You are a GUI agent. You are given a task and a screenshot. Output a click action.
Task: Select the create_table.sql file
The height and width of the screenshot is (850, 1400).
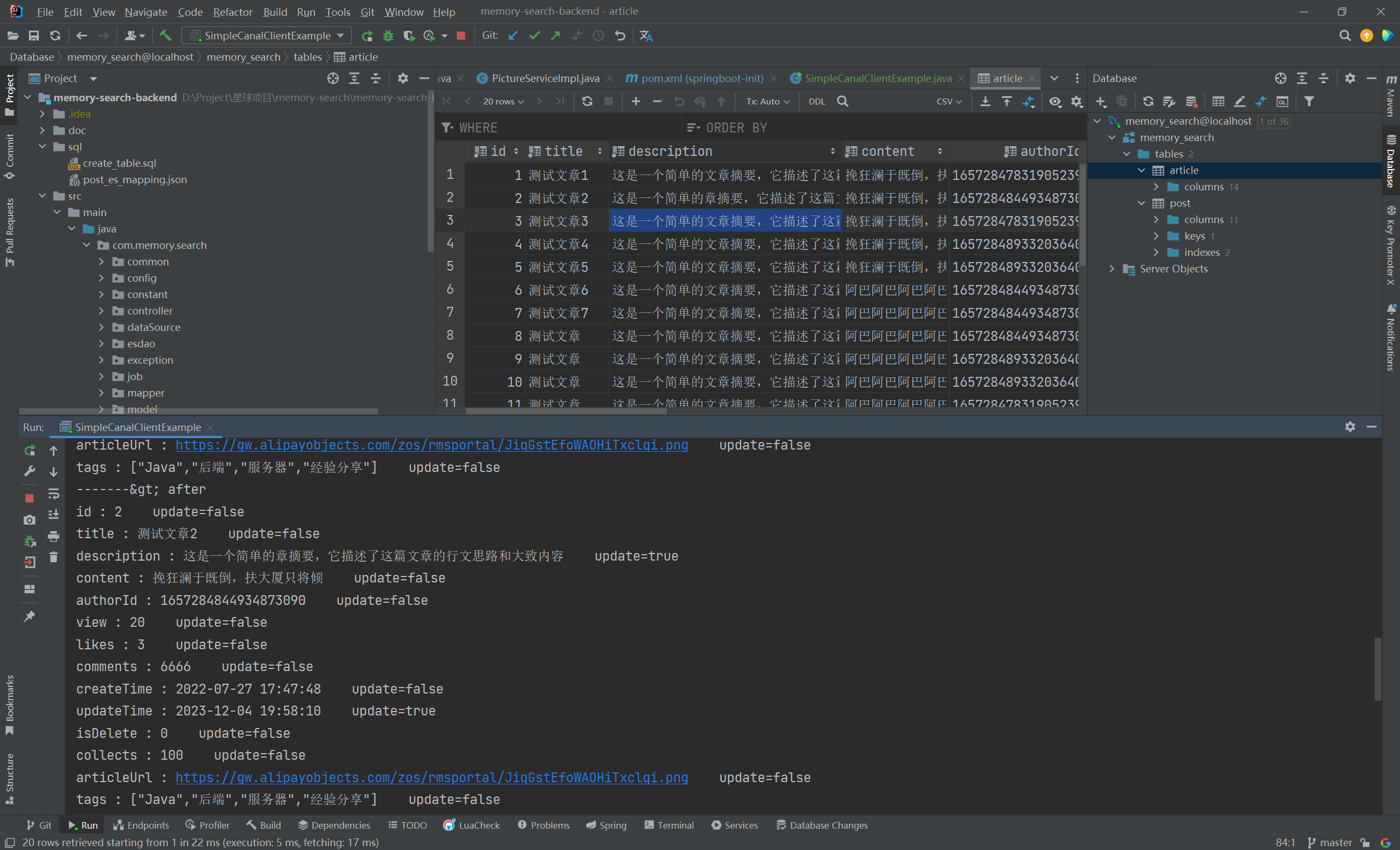pos(119,163)
